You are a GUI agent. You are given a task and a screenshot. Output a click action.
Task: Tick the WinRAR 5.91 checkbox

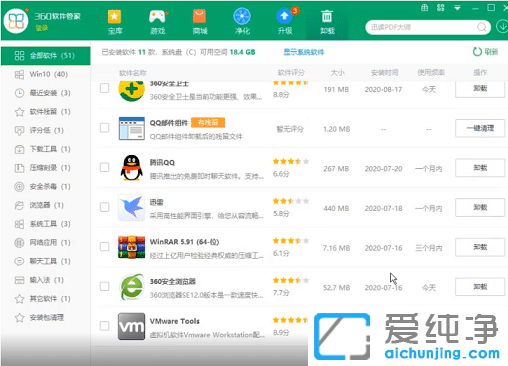click(105, 247)
